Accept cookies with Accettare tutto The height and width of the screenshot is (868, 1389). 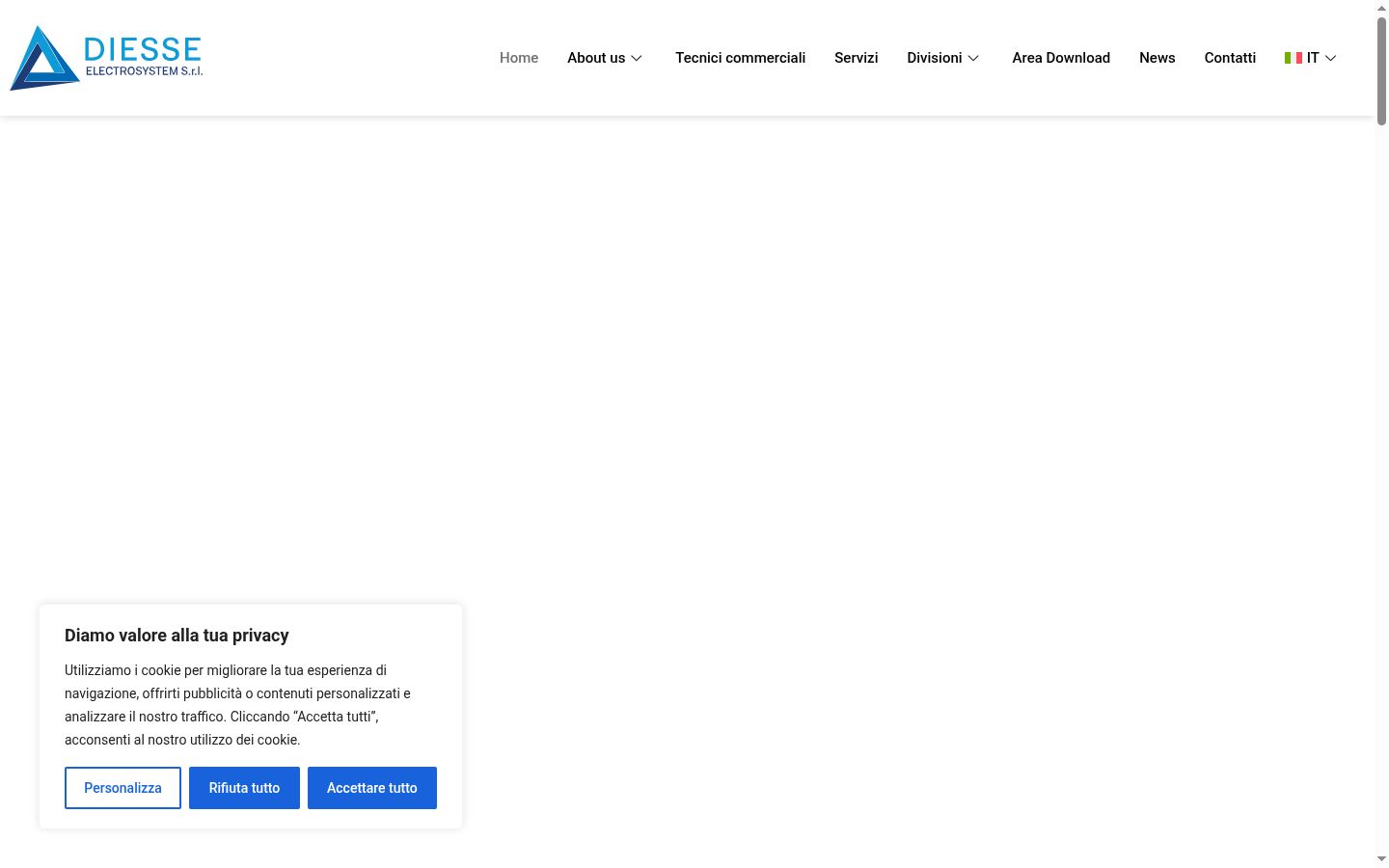tap(372, 788)
